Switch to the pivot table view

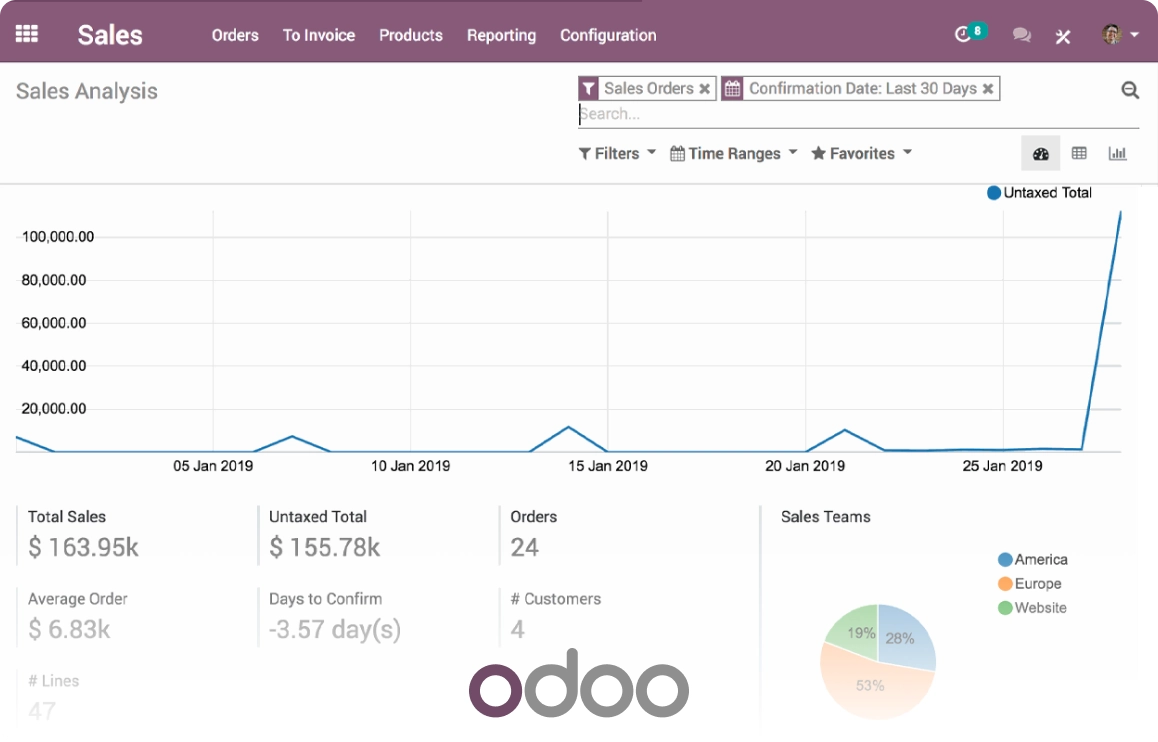click(x=1079, y=153)
